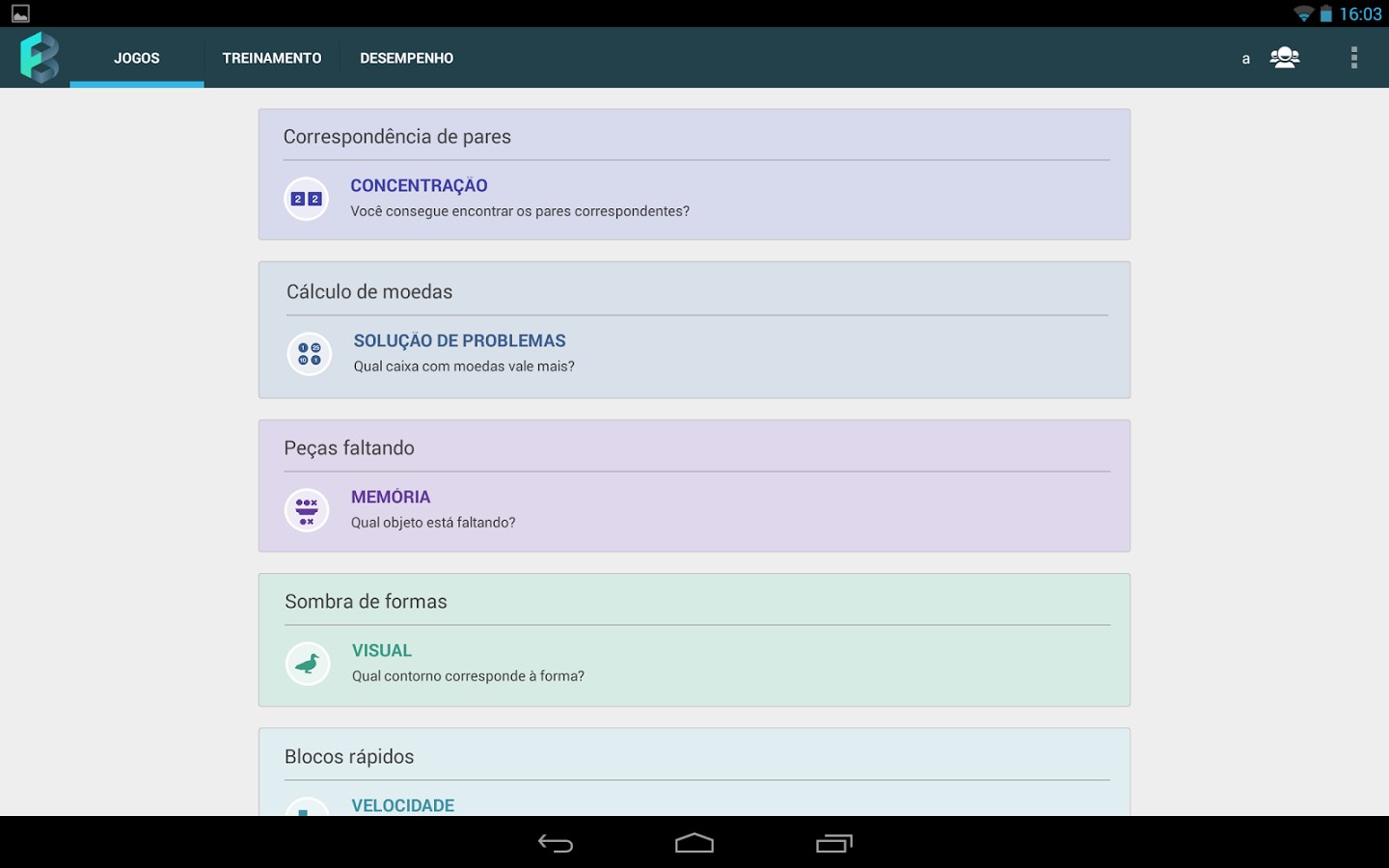Tap 'Qual caixa com moedas vale mais?' text
Screen dimensions: 1389x868
tap(464, 366)
